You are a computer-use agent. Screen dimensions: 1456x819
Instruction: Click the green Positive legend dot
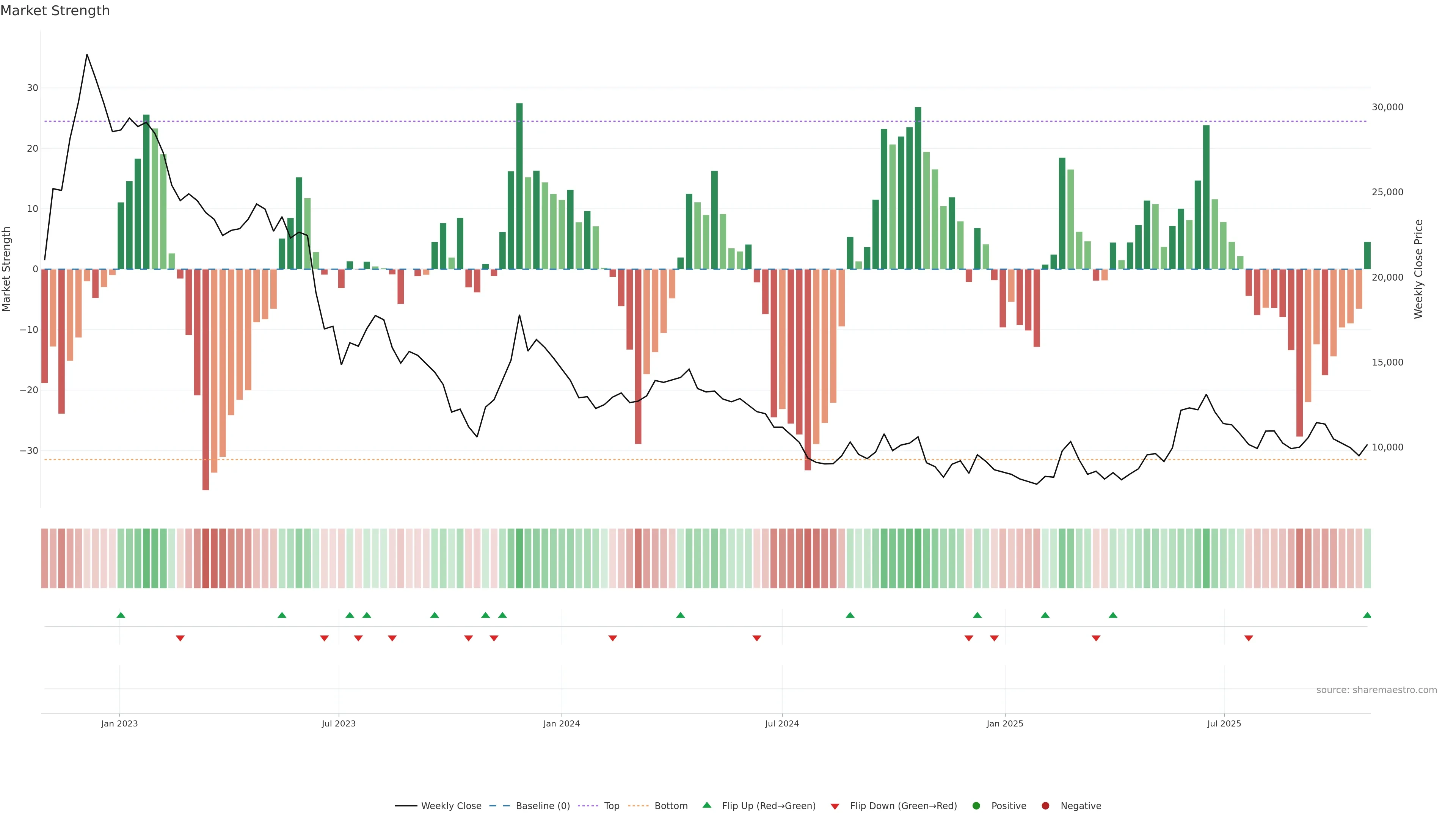(976, 806)
